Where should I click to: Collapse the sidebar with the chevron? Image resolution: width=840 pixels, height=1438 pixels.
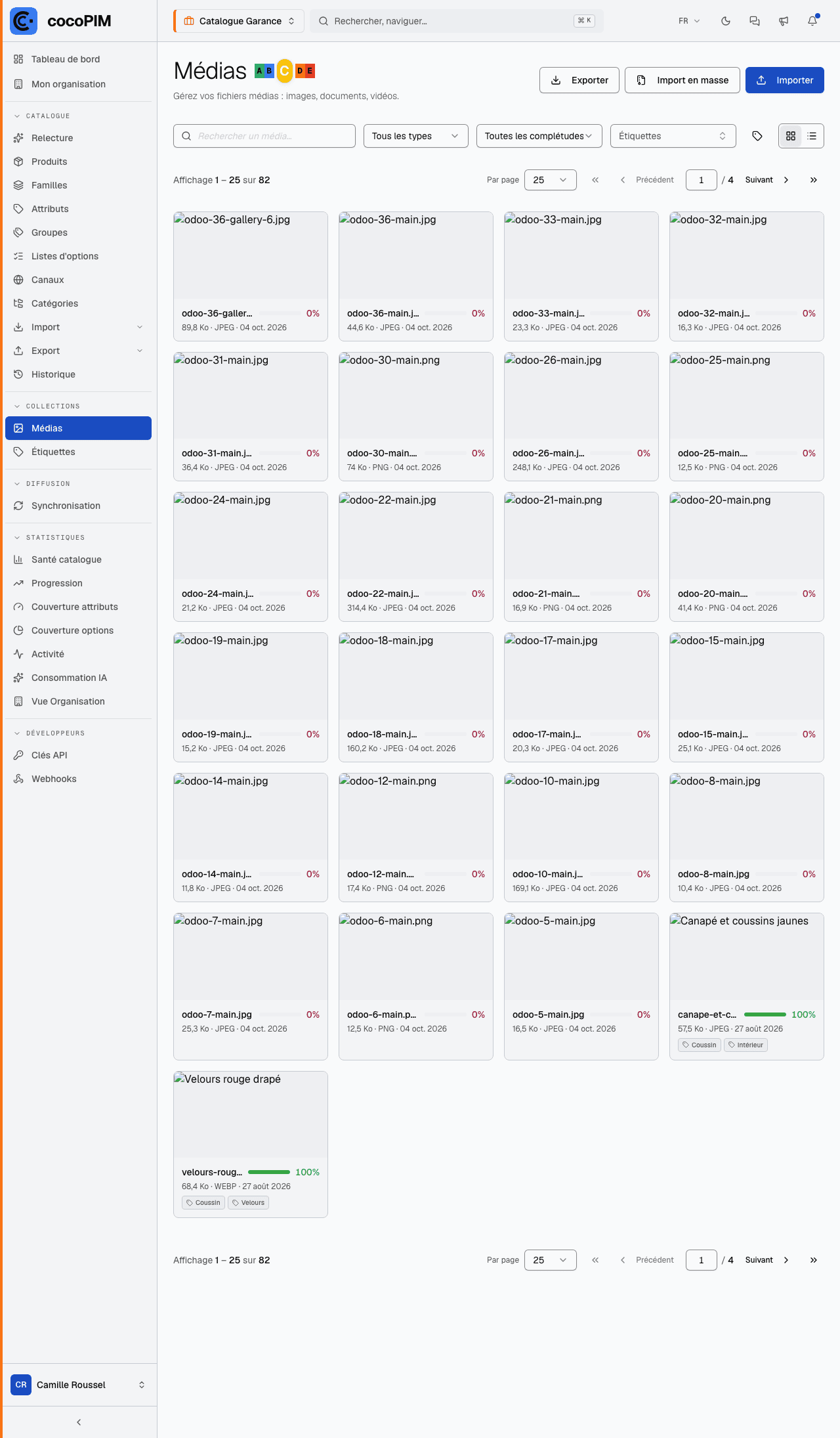click(x=79, y=1422)
